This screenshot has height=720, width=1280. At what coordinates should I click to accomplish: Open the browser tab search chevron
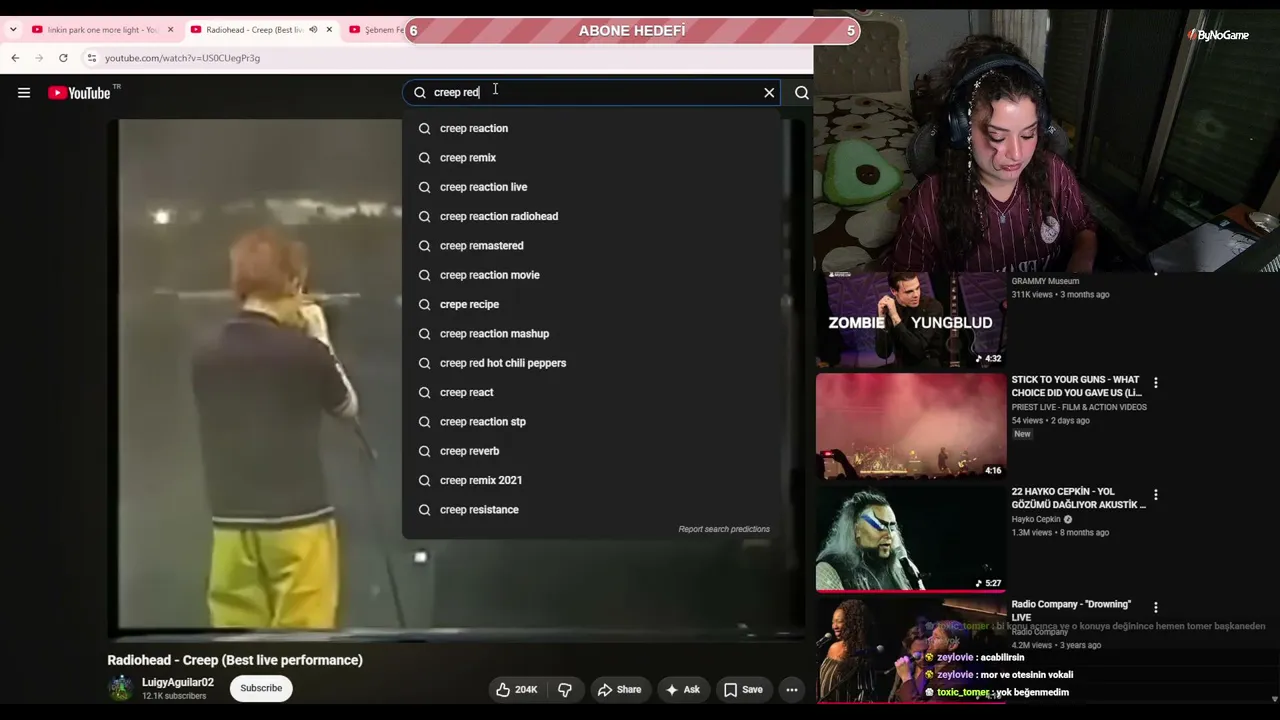coord(13,30)
